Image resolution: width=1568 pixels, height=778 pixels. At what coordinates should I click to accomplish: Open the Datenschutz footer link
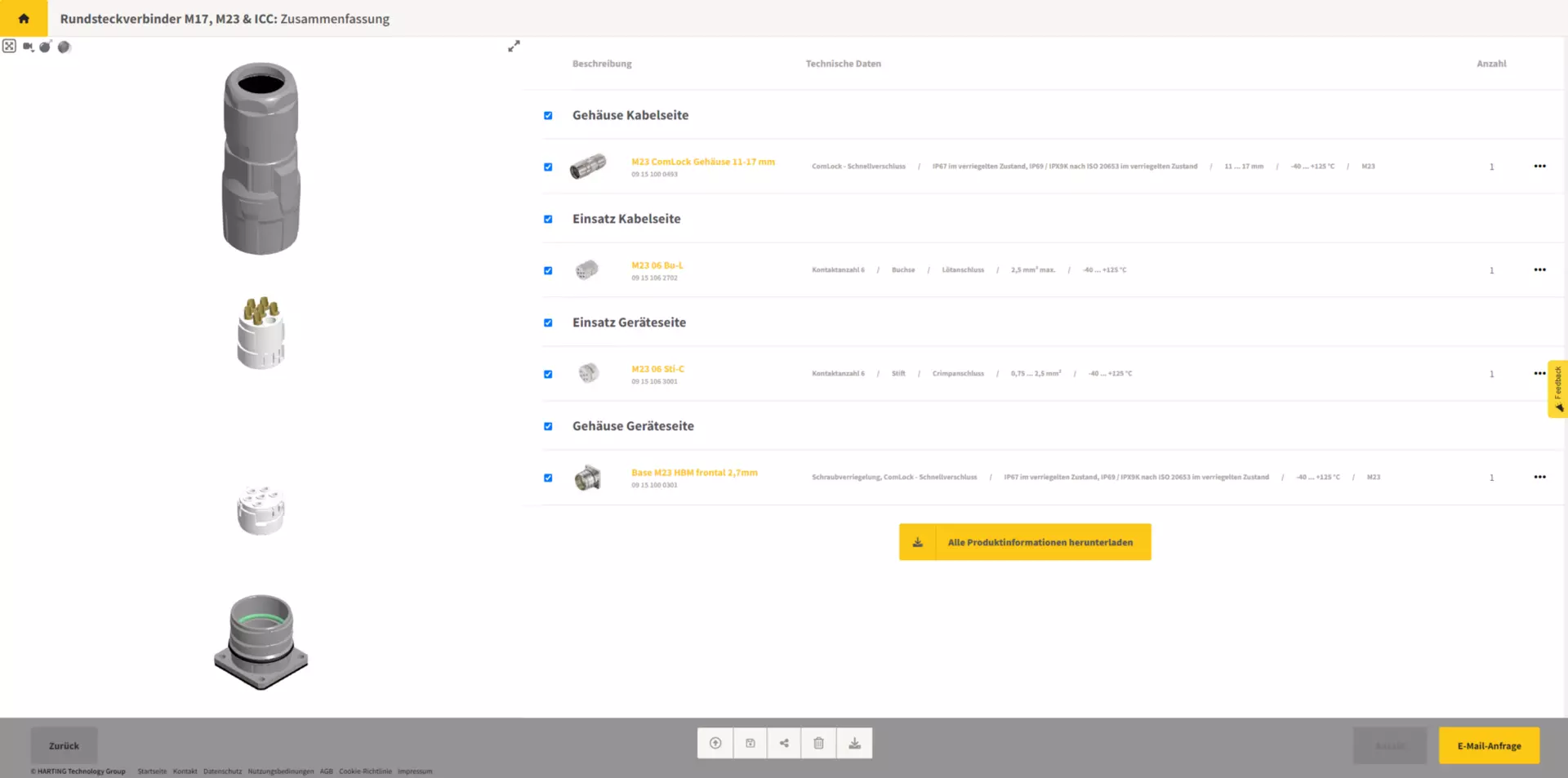click(x=222, y=771)
